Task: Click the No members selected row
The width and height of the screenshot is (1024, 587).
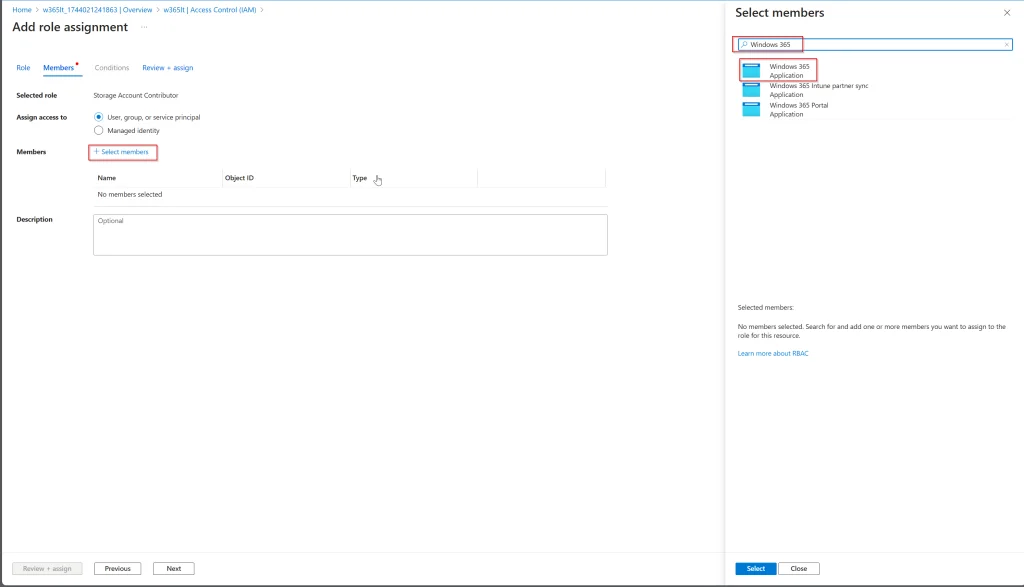Action: (350, 195)
